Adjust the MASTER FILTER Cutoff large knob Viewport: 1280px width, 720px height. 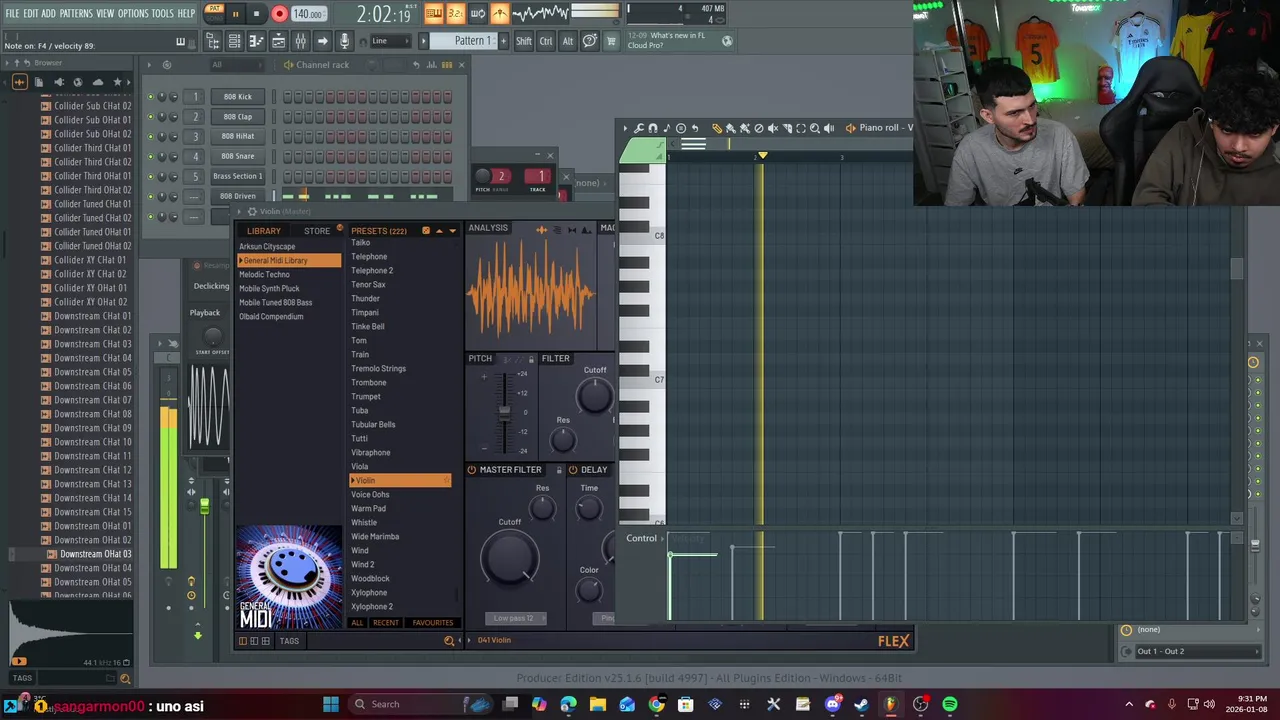point(510,559)
